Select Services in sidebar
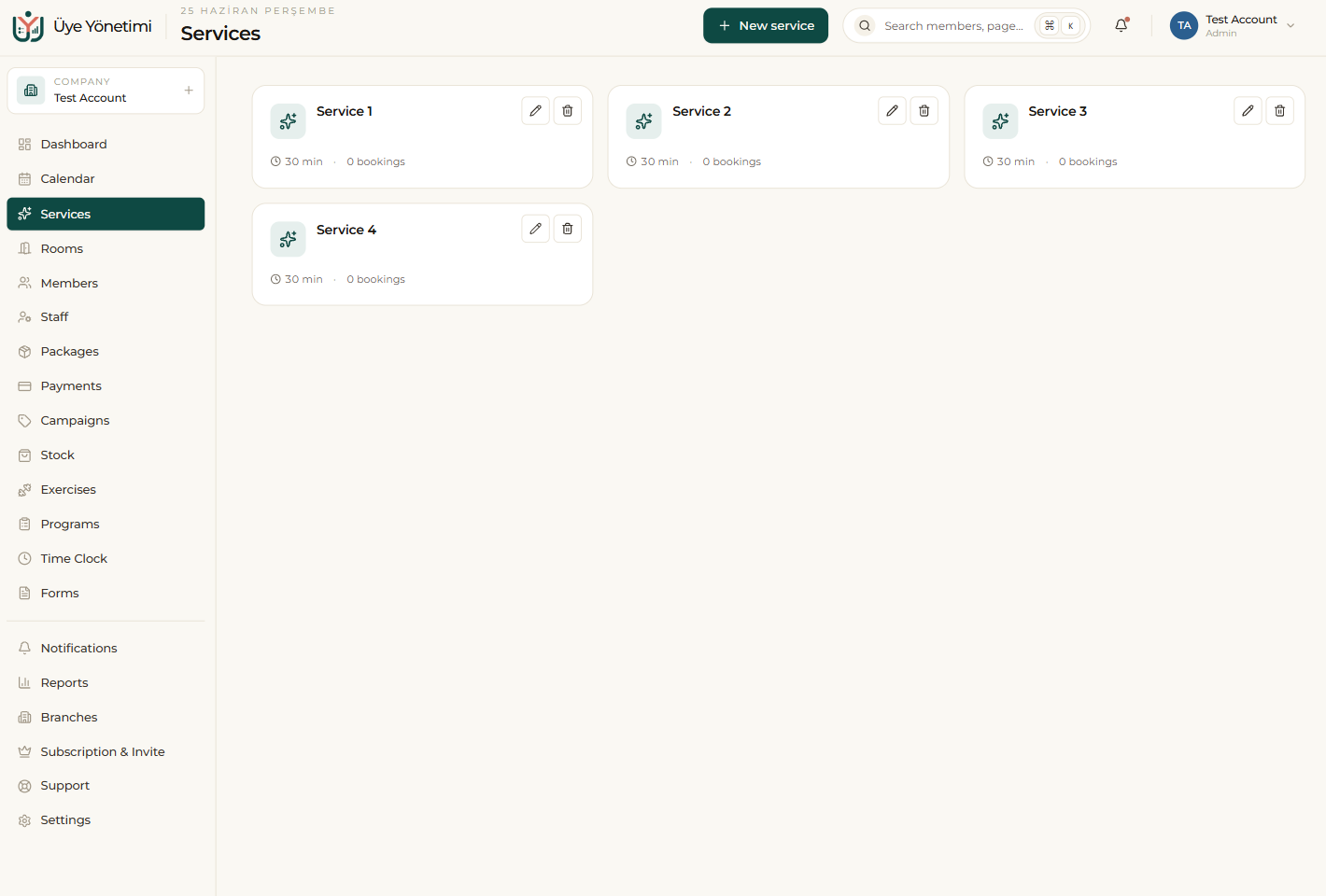Screen dimensions: 1326x896 (x=106, y=214)
